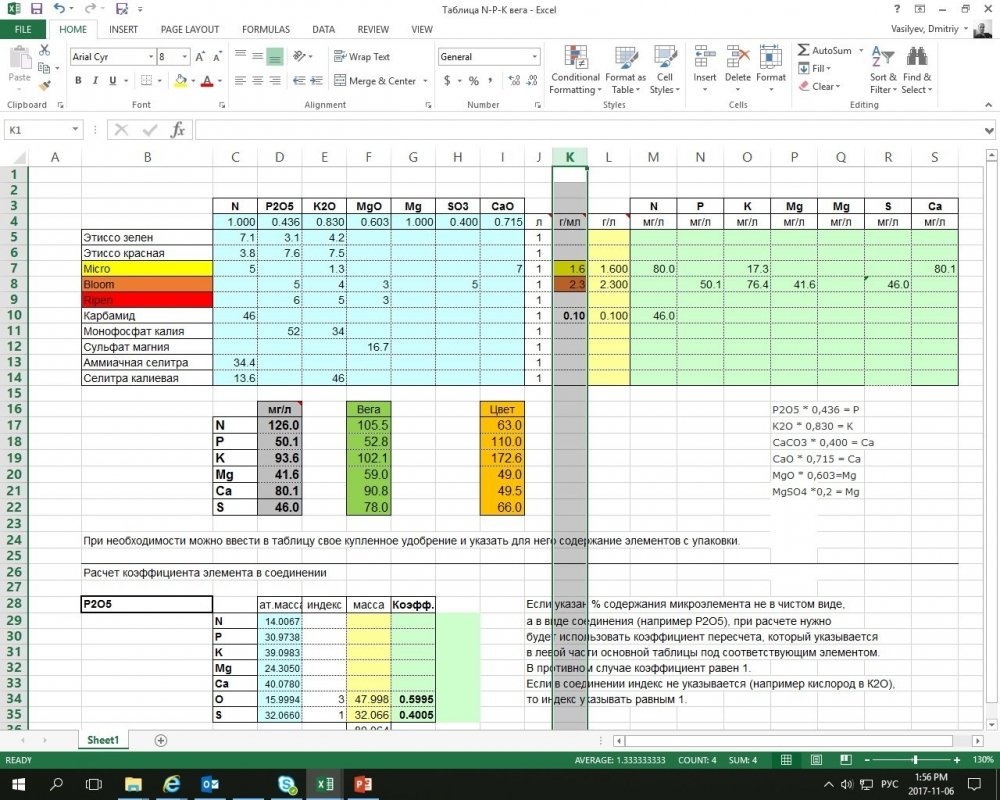
Task: Toggle Bold formatting
Action: [78, 81]
